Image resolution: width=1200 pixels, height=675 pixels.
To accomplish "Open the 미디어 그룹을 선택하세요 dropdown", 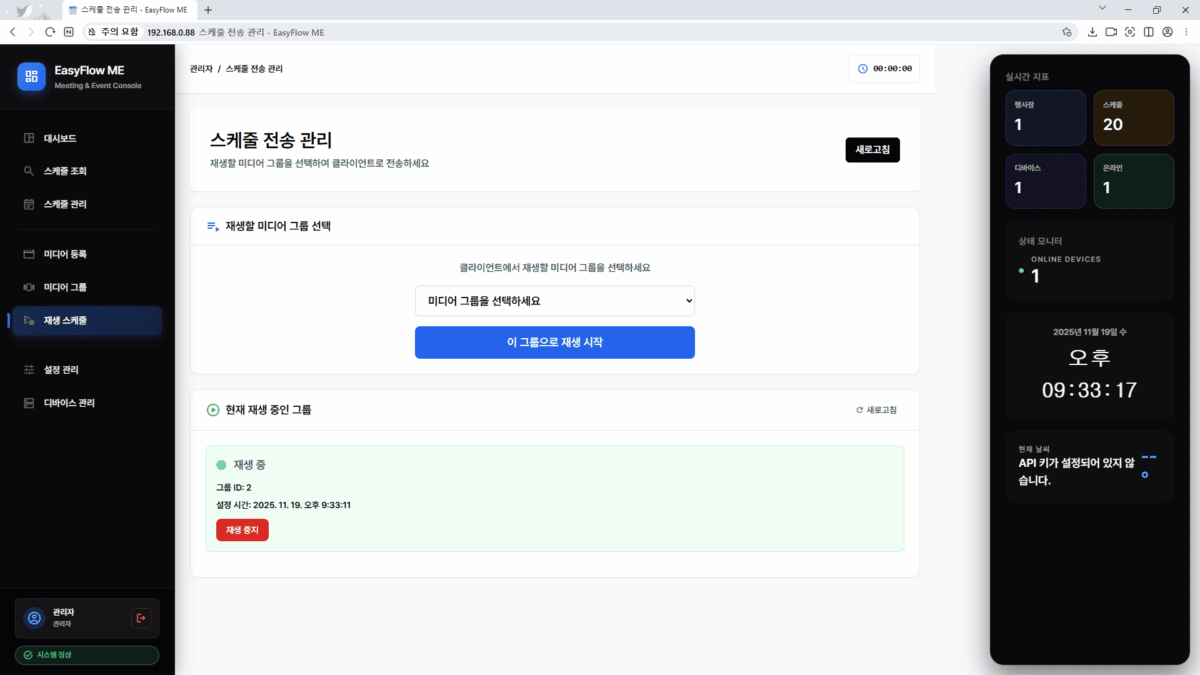I will click(554, 300).
